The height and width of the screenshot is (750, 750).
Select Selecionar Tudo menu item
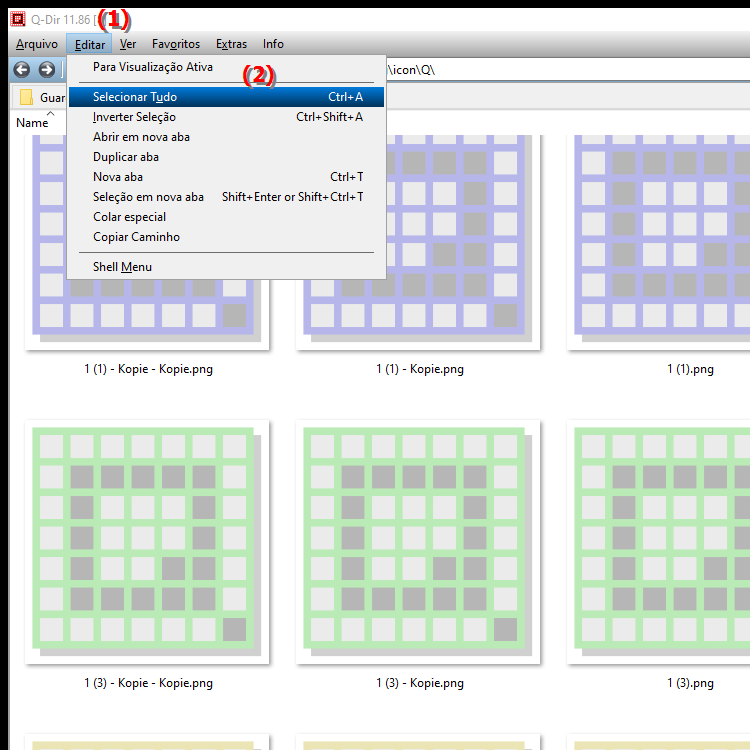pos(226,97)
